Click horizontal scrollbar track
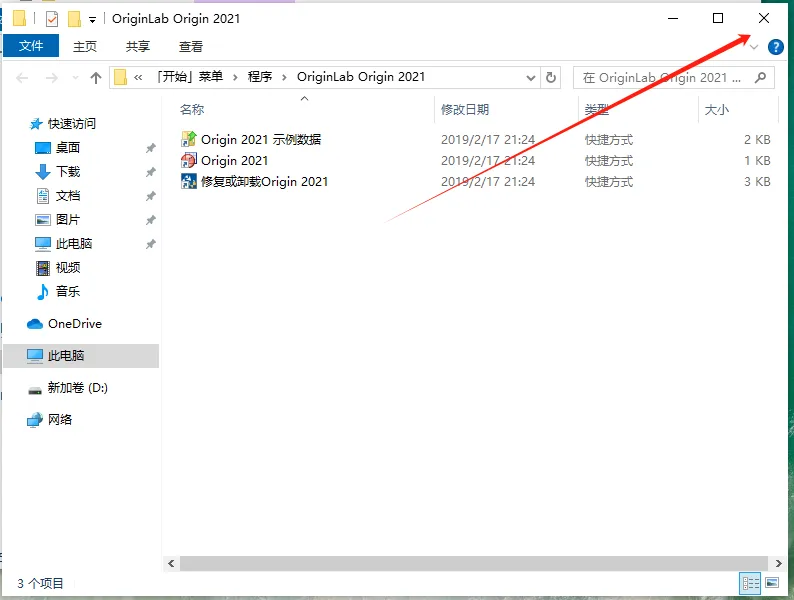 click(474, 563)
